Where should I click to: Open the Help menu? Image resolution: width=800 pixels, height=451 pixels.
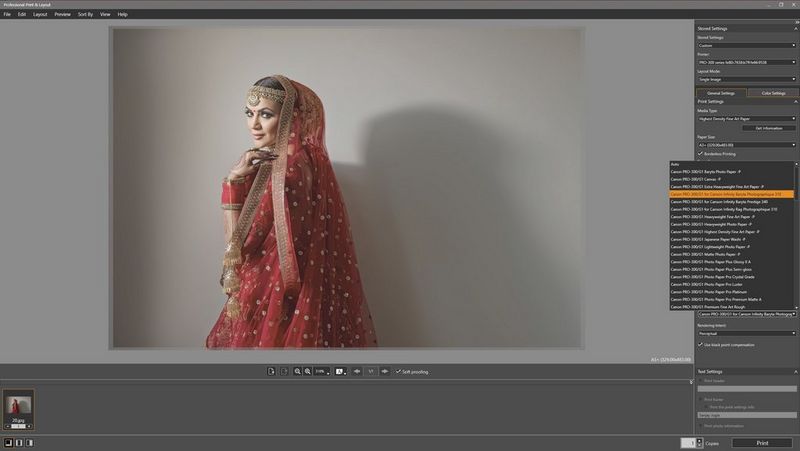click(x=122, y=14)
